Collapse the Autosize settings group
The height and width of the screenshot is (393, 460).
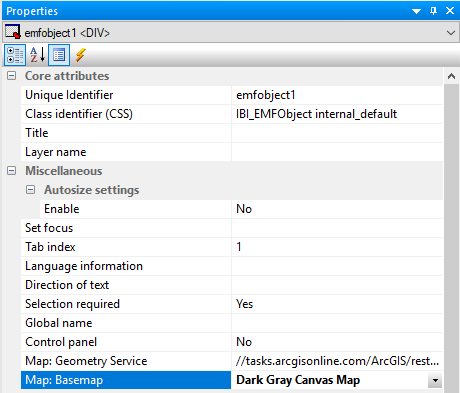[x=31, y=190]
